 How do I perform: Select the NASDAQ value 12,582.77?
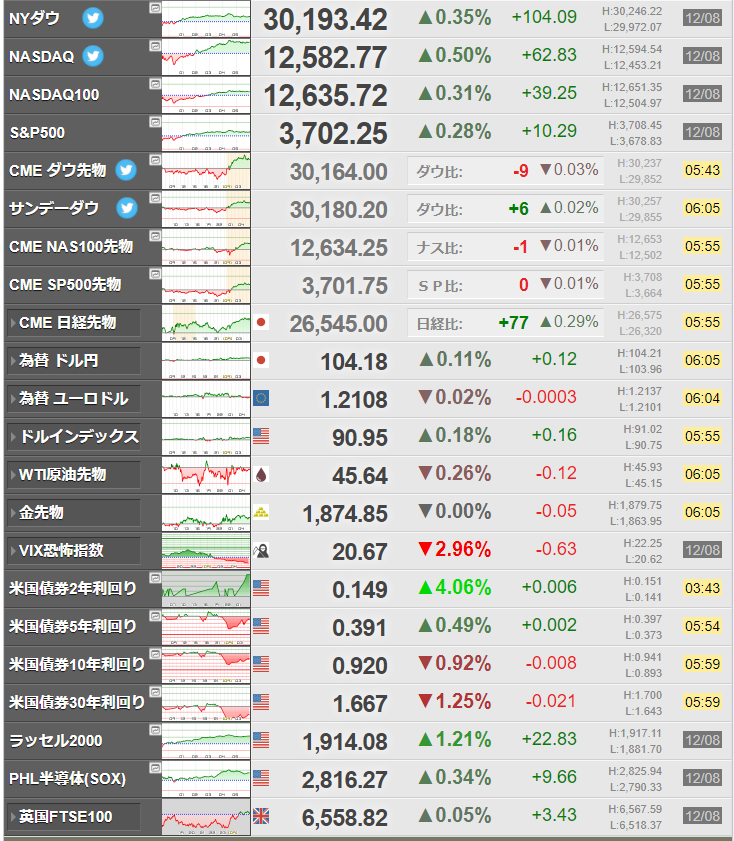(325, 58)
